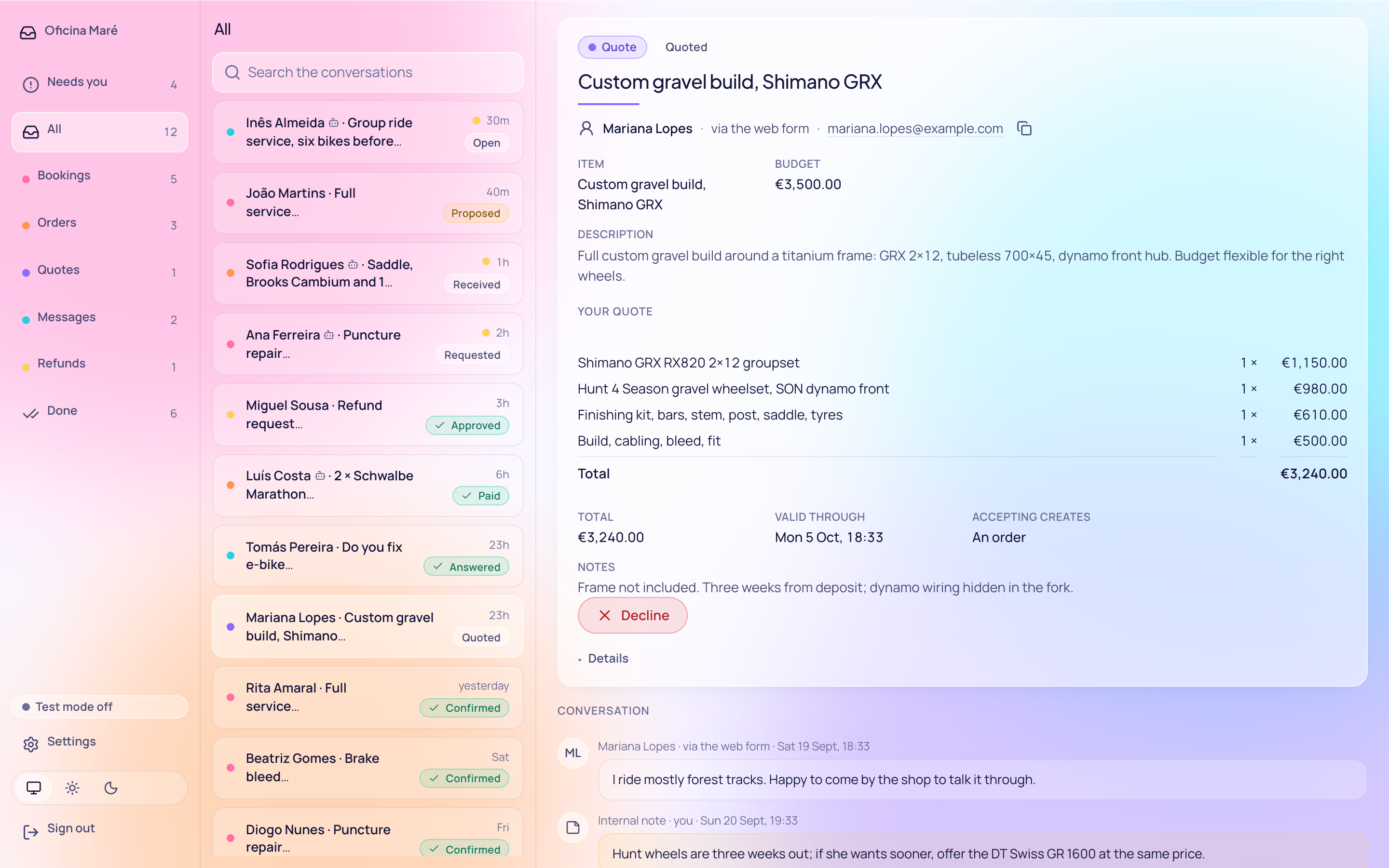Click the Sign out label
The image size is (1389, 868).
point(71,828)
